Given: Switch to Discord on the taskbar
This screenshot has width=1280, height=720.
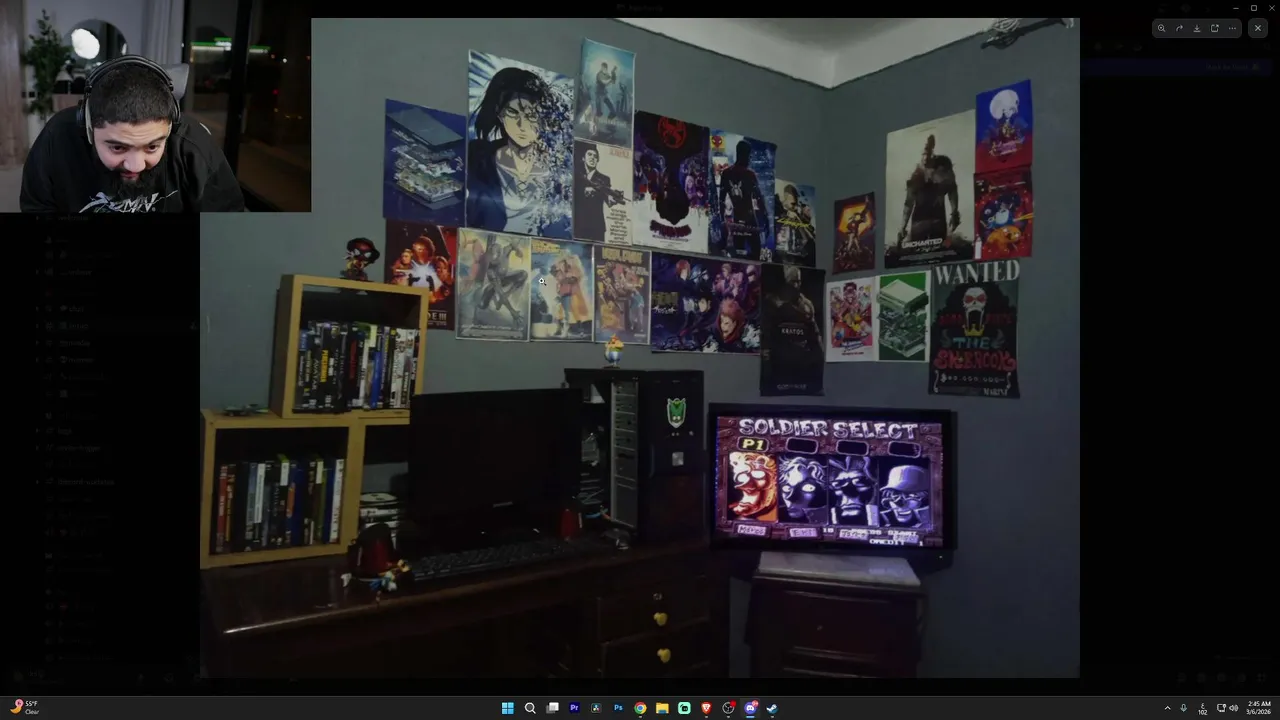Looking at the screenshot, I should pyautogui.click(x=750, y=708).
